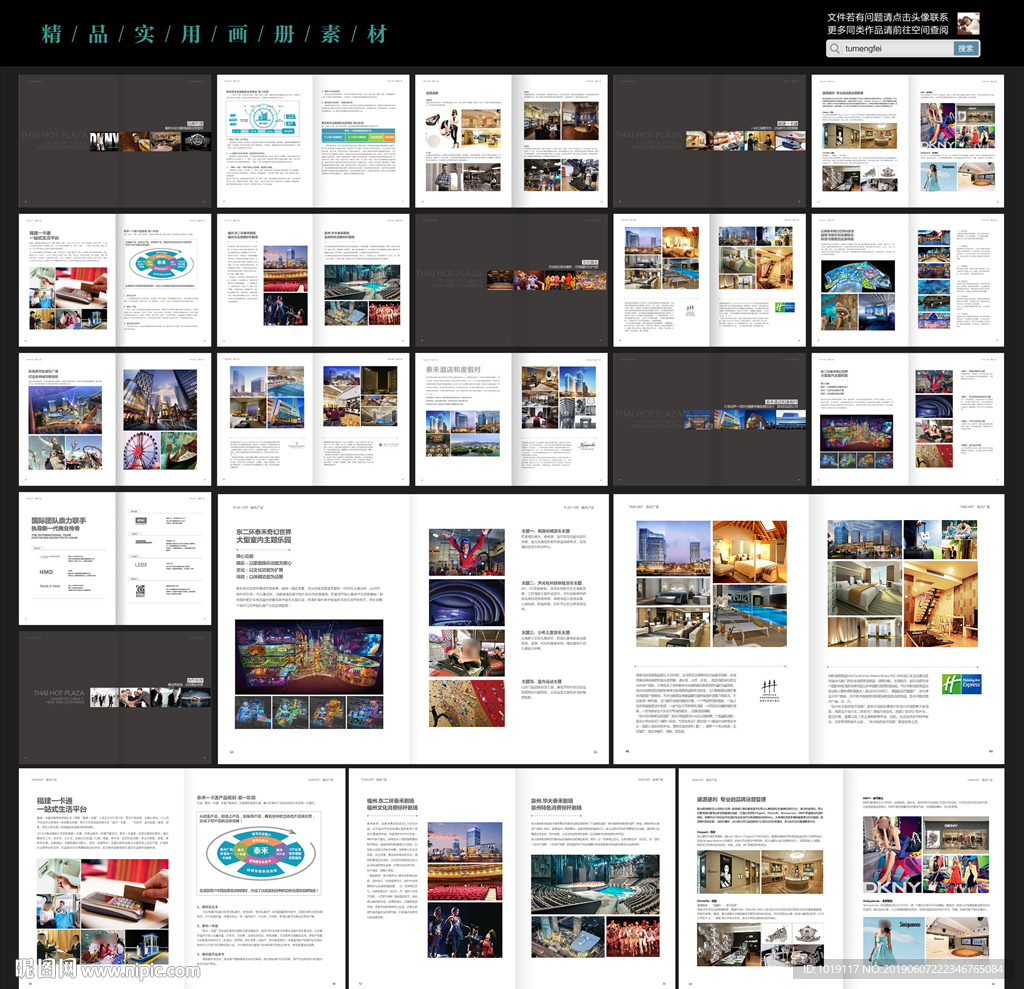Open the small top-row spread with DKNY brand photos
The width and height of the screenshot is (1024, 989).
[908, 141]
